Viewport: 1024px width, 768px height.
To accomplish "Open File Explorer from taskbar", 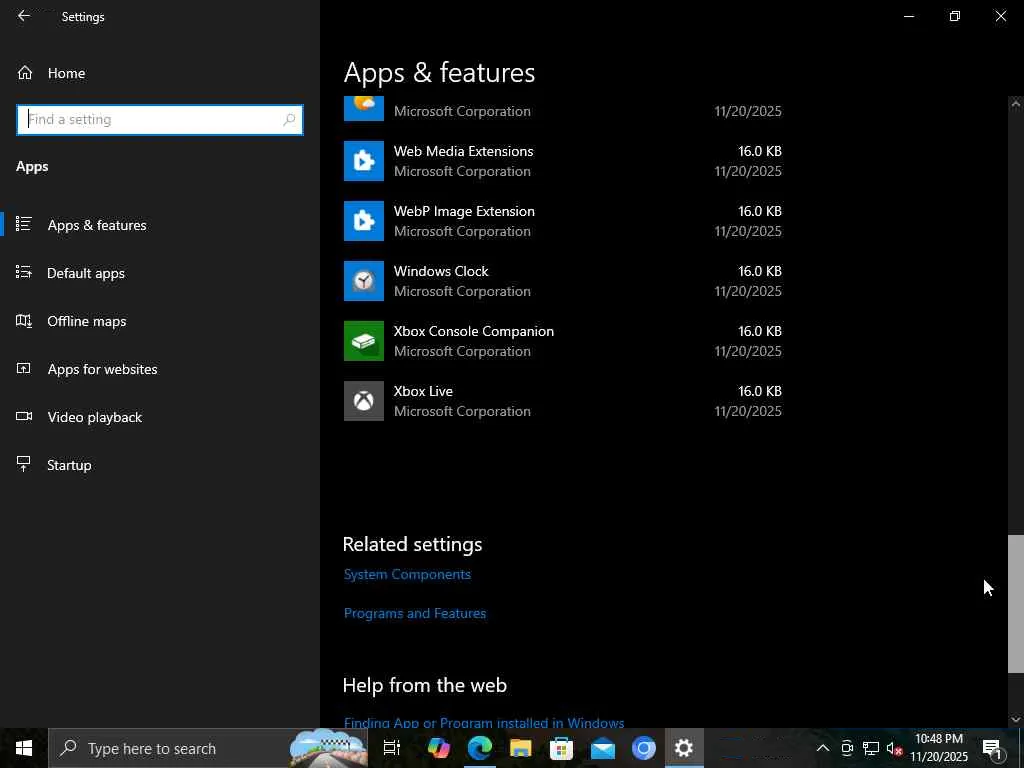I will (x=520, y=748).
